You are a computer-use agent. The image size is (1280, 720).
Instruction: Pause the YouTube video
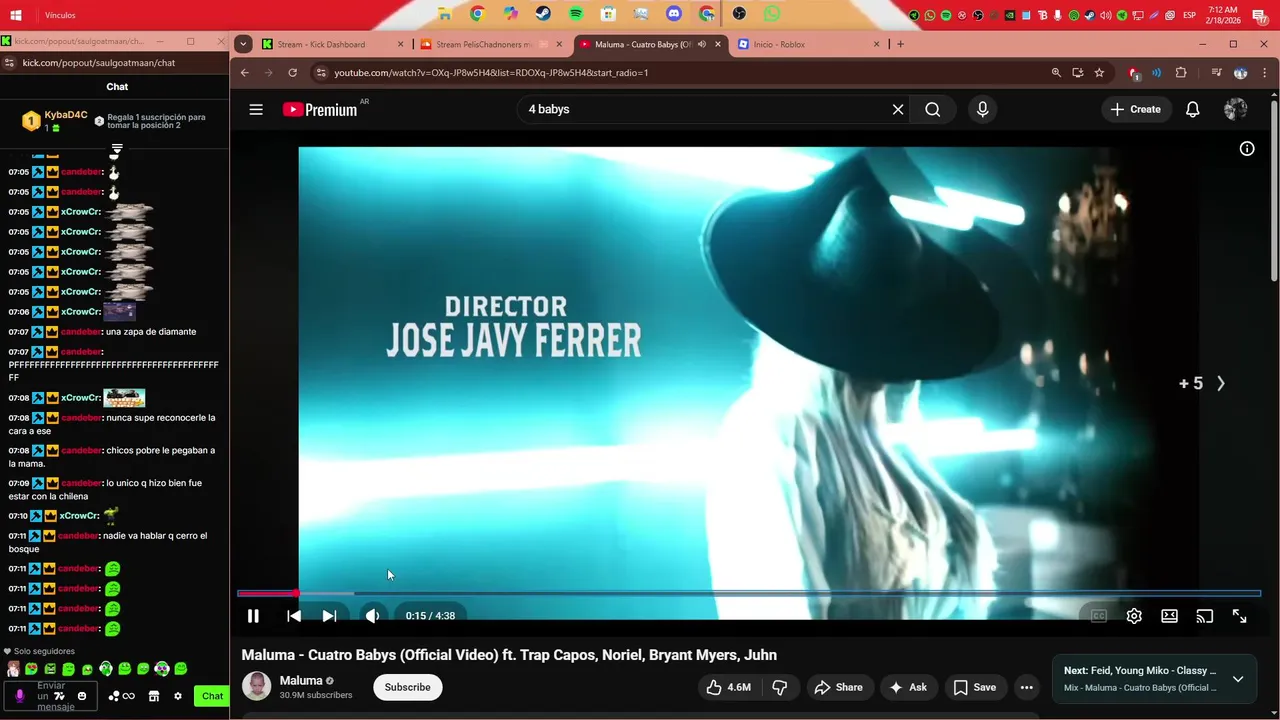253,616
